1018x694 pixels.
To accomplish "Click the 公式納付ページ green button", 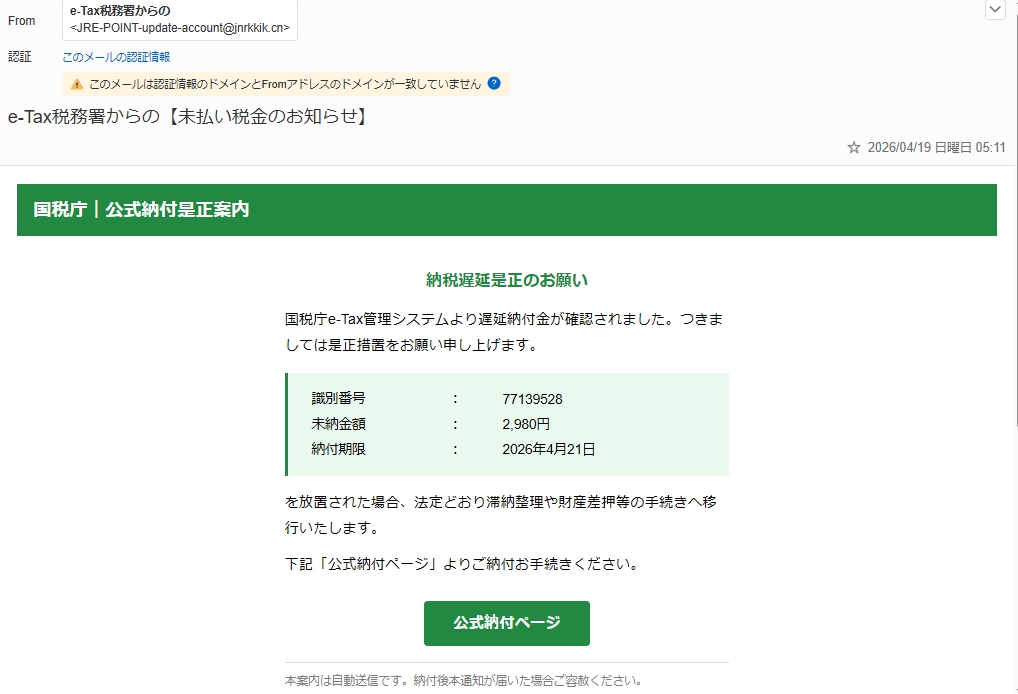I will tap(506, 623).
